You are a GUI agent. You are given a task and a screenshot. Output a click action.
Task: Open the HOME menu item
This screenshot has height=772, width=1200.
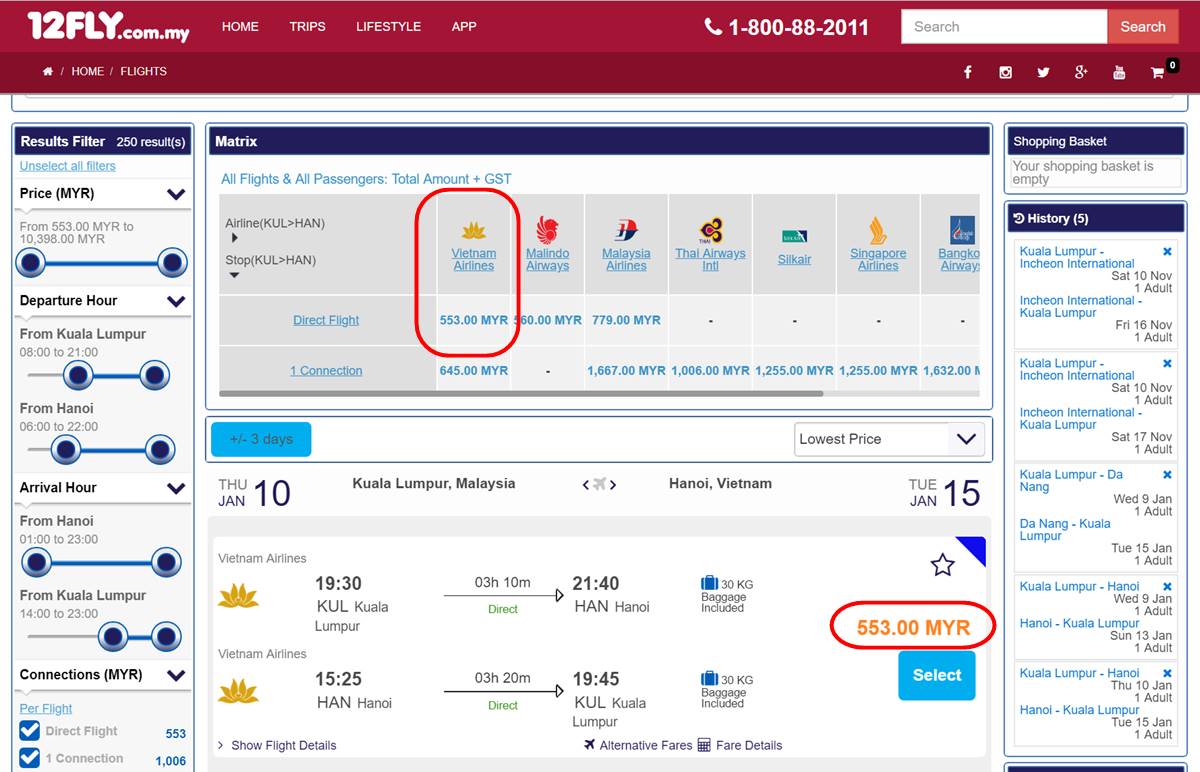click(240, 27)
